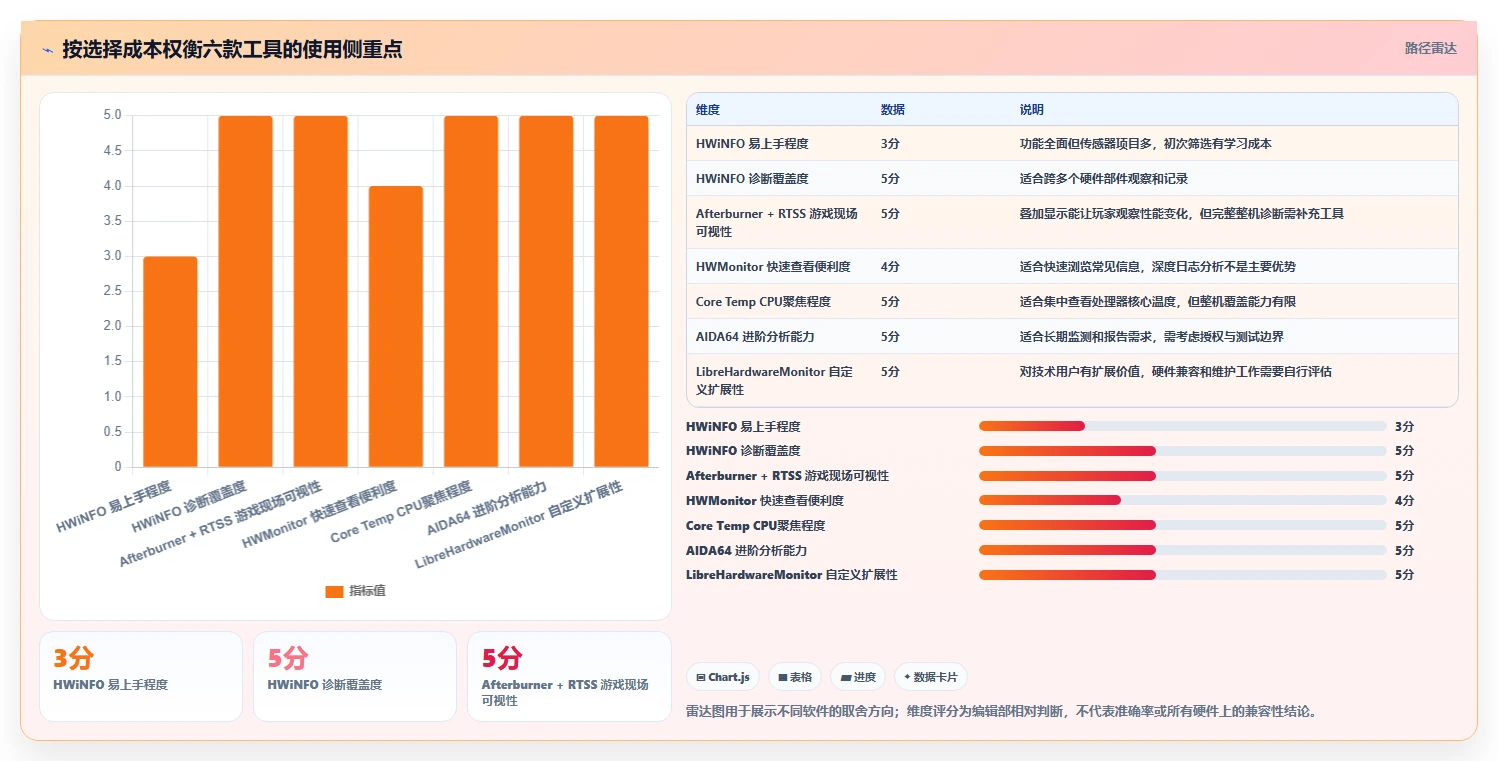Viewport: 1498px width, 761px height.
Task: Click the HWMonitor 快速查看便利度 chart axis label
Action: 320,515
